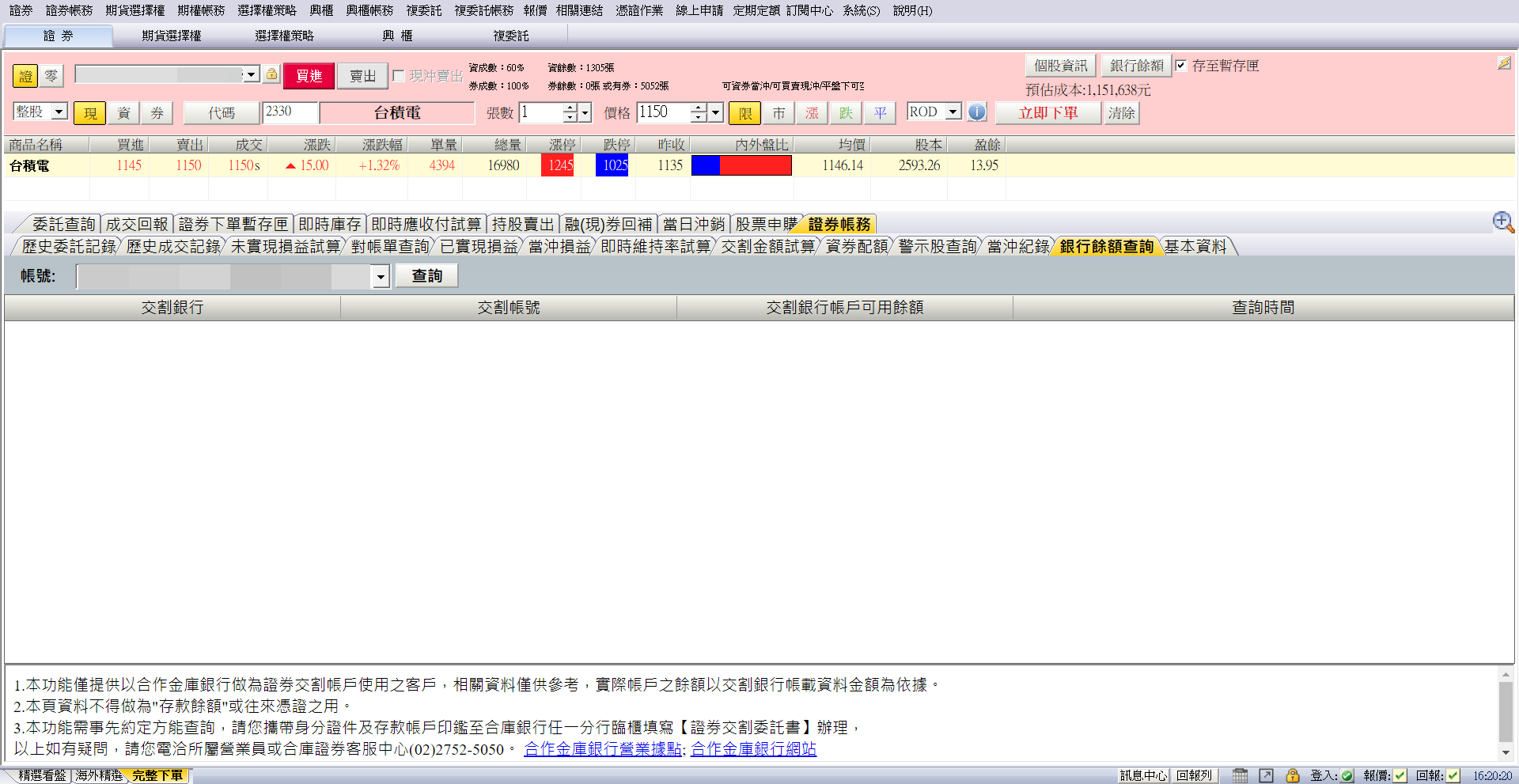The width and height of the screenshot is (1519, 784).
Task: Expand the ROD order type dropdown
Action: (x=953, y=112)
